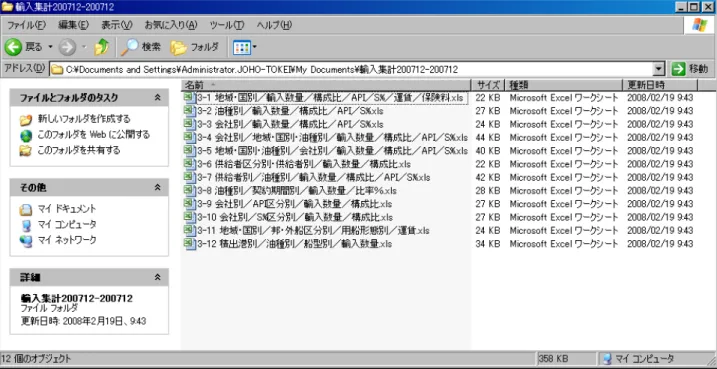Click このフォルダを共有する link

(79, 150)
